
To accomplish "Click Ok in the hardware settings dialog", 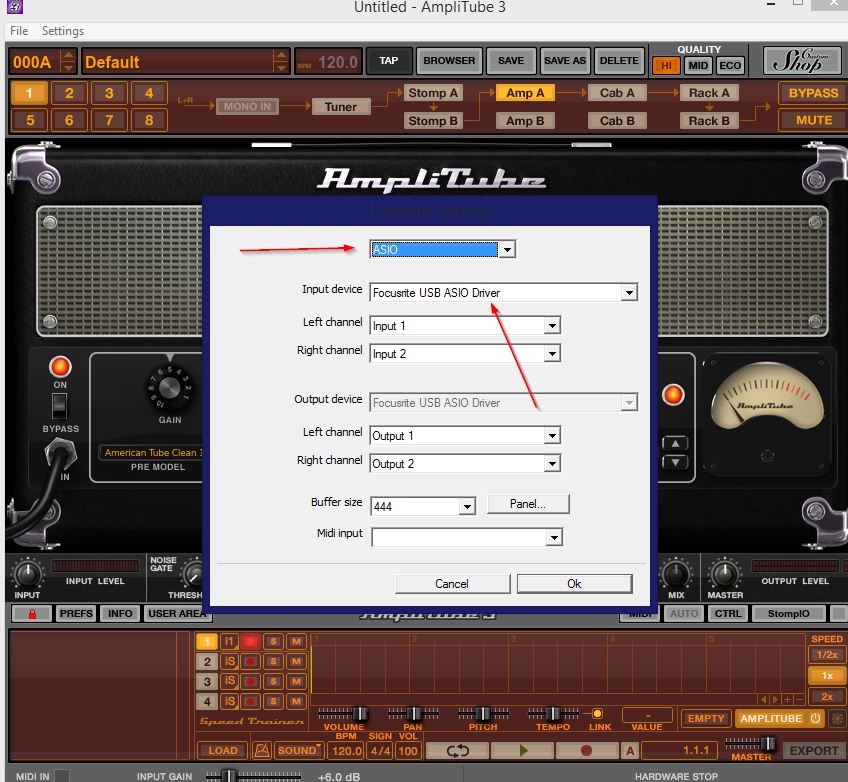I will 574,584.
